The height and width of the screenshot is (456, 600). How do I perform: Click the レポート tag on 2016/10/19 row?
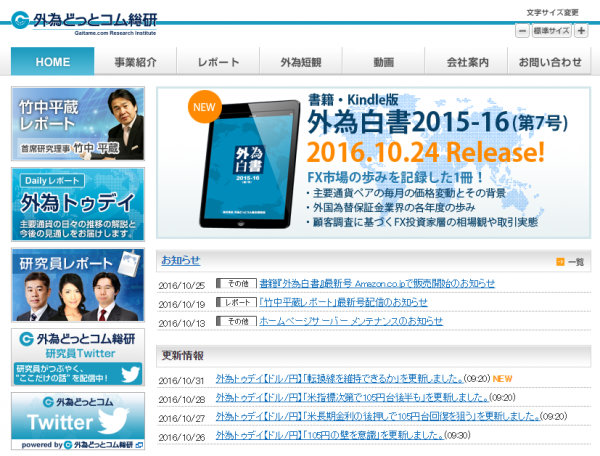(x=236, y=302)
